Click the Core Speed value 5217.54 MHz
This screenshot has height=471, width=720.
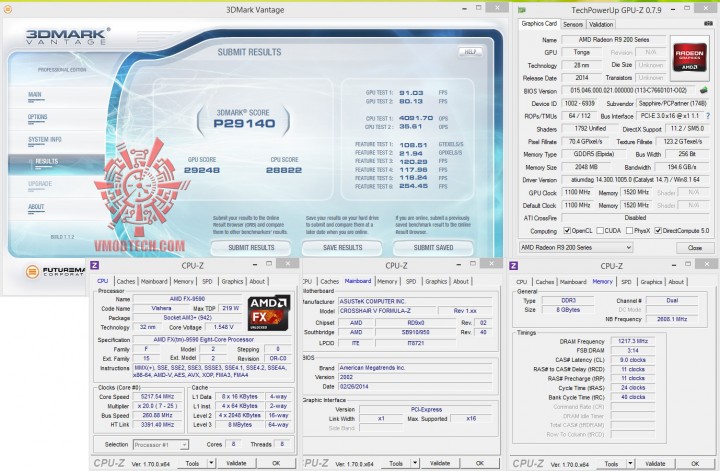tap(158, 397)
